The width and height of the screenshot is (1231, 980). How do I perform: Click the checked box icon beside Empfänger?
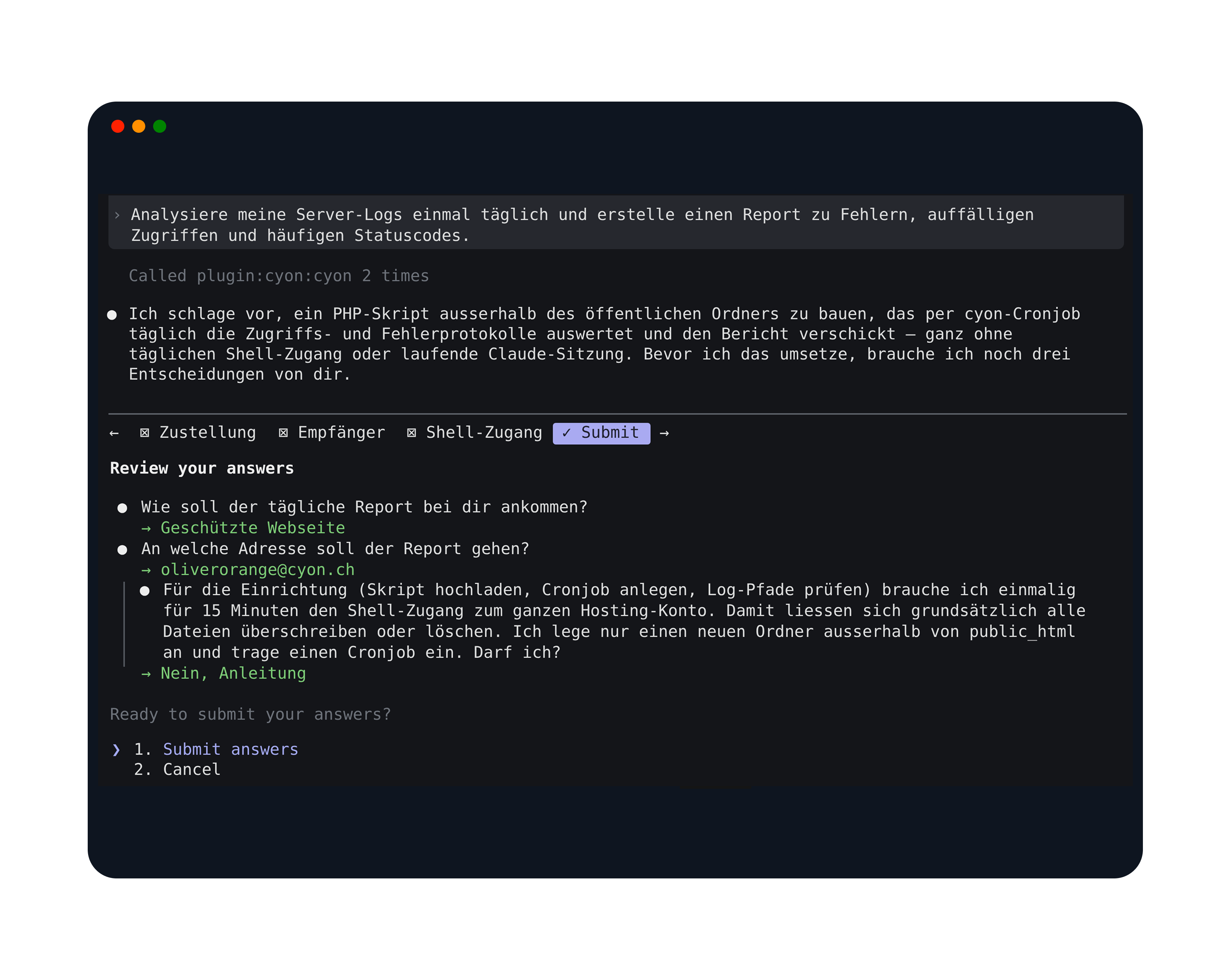[283, 434]
